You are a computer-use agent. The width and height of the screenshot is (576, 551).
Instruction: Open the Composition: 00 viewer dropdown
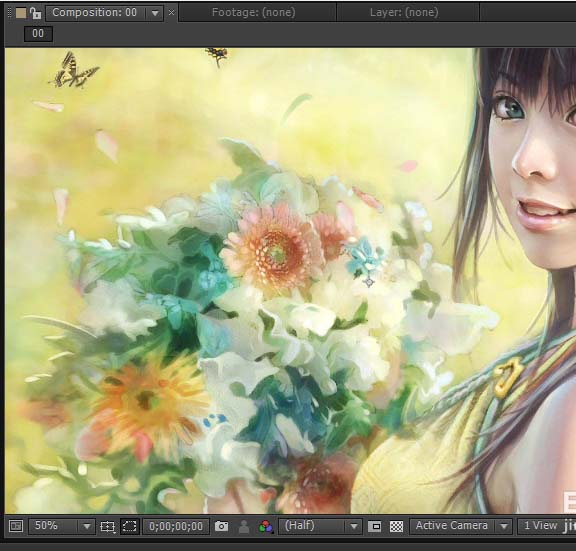click(155, 13)
